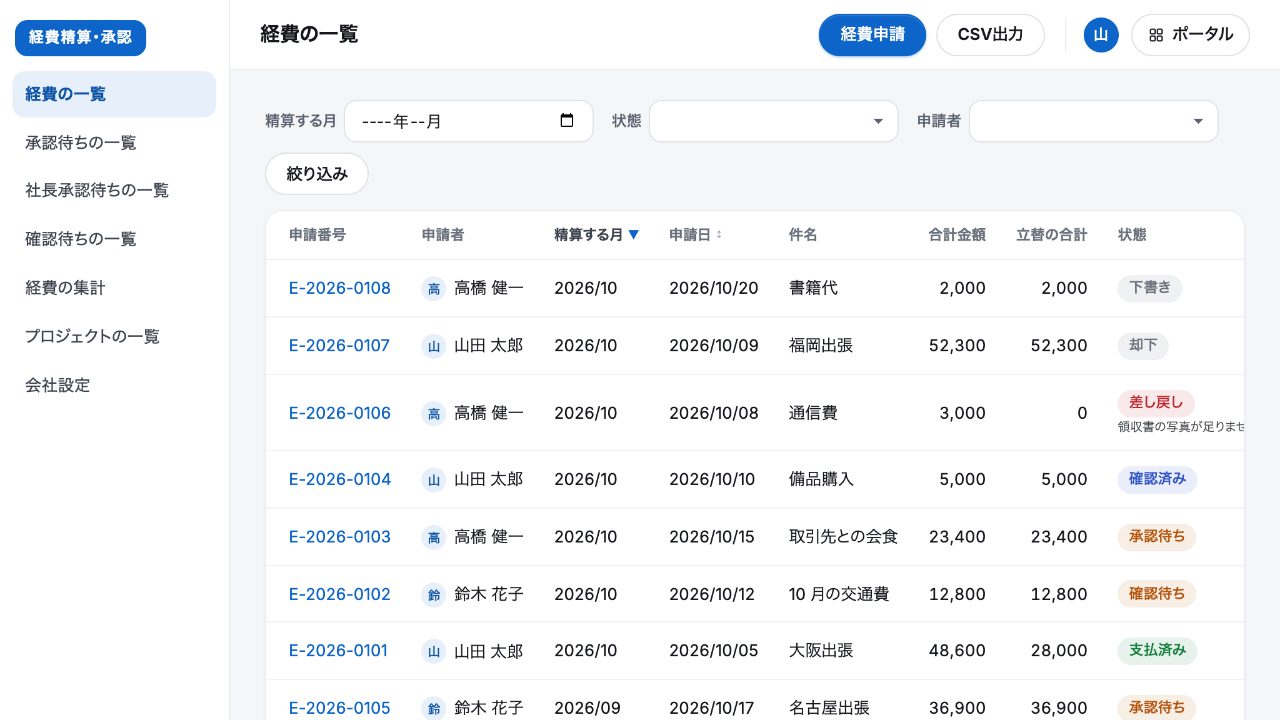Sort by the 精算する月 column header
The image size is (1280, 720).
coord(596,235)
